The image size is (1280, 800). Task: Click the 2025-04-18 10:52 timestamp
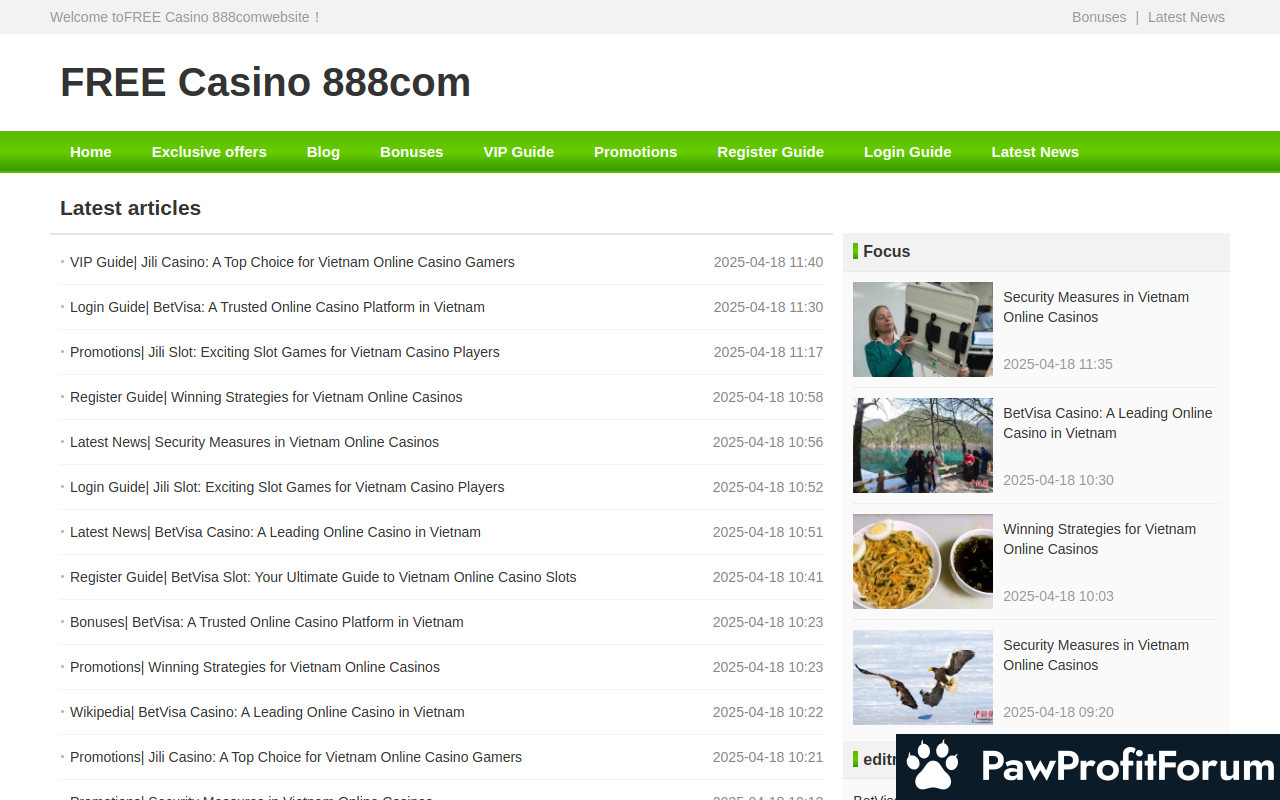point(768,487)
